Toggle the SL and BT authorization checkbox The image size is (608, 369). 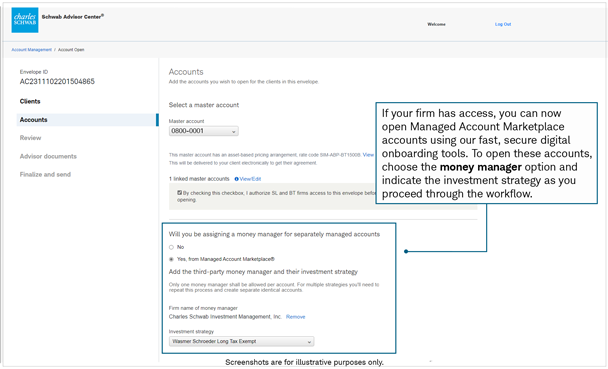click(x=180, y=193)
